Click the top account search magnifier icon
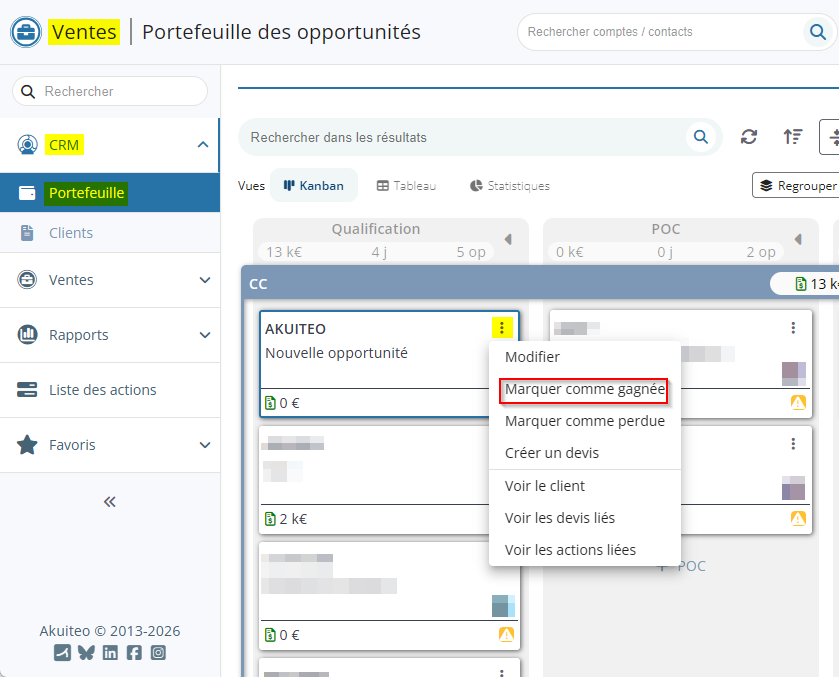Viewport: 839px width, 677px height. coord(816,32)
